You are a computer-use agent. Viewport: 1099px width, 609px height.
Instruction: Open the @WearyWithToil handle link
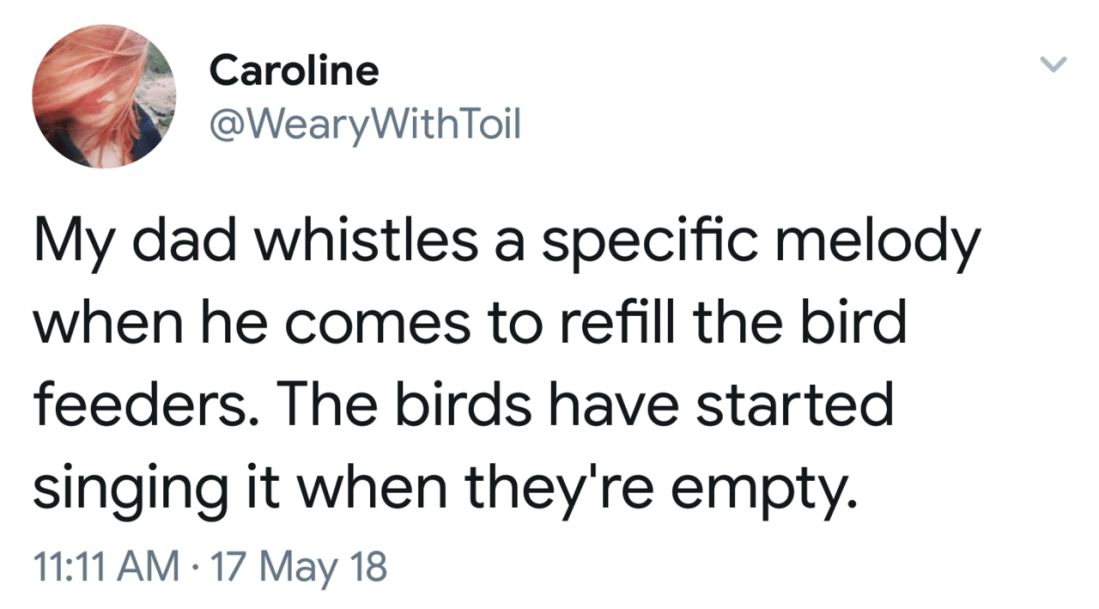365,124
